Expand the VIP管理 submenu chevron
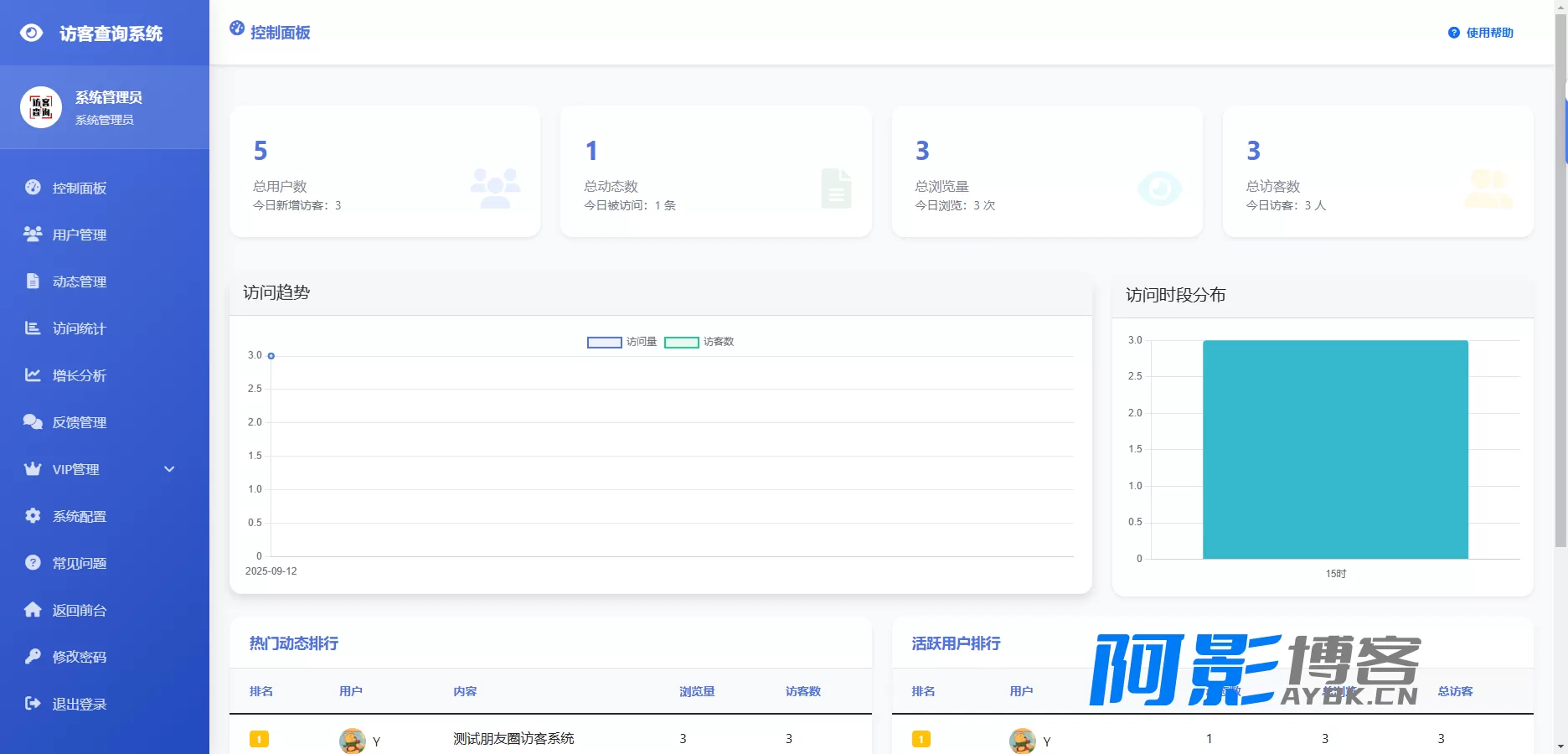1568x754 pixels. click(169, 469)
